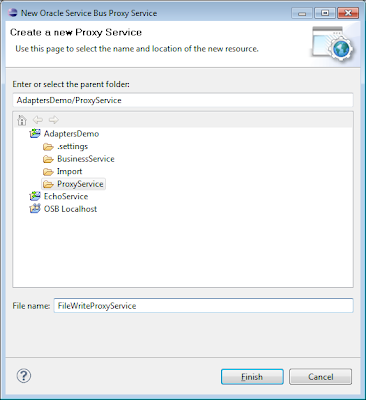The image size is (366, 400).
Task: Click the .settings folder icon
Action: [x=48, y=147]
